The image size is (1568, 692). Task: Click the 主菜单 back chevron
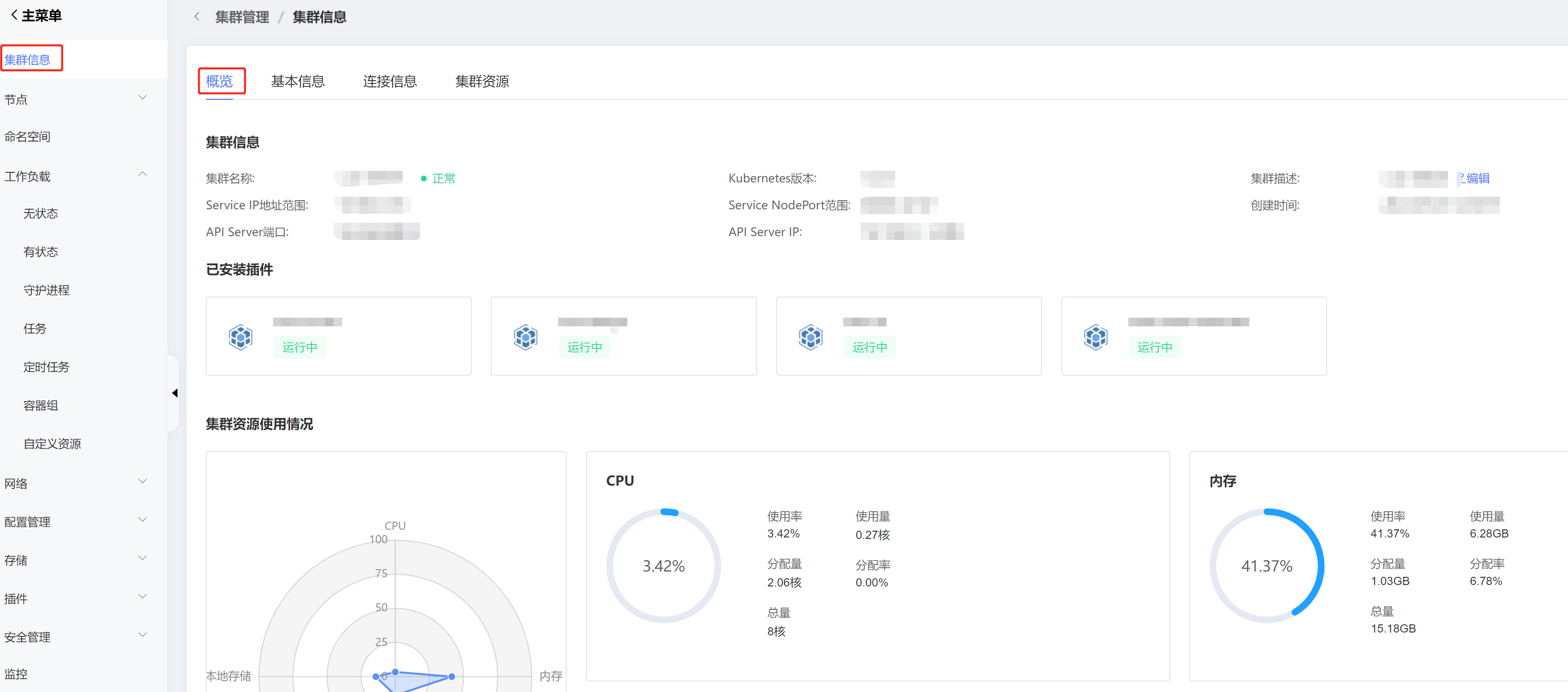[14, 15]
